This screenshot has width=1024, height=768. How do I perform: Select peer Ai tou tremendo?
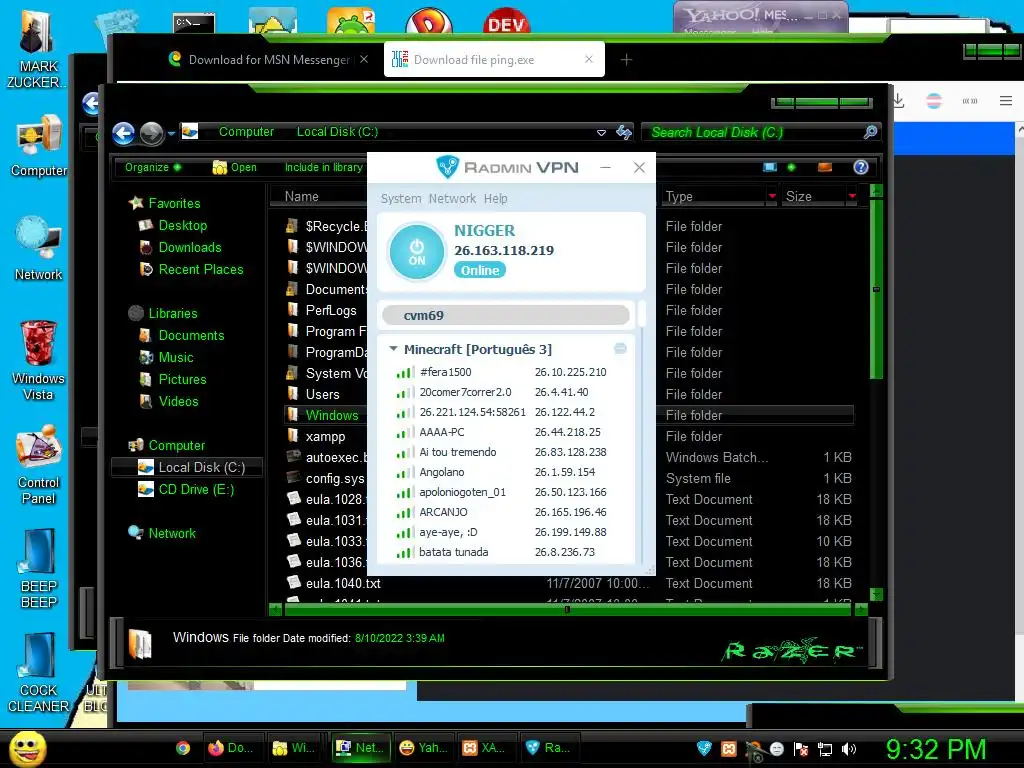(x=505, y=452)
